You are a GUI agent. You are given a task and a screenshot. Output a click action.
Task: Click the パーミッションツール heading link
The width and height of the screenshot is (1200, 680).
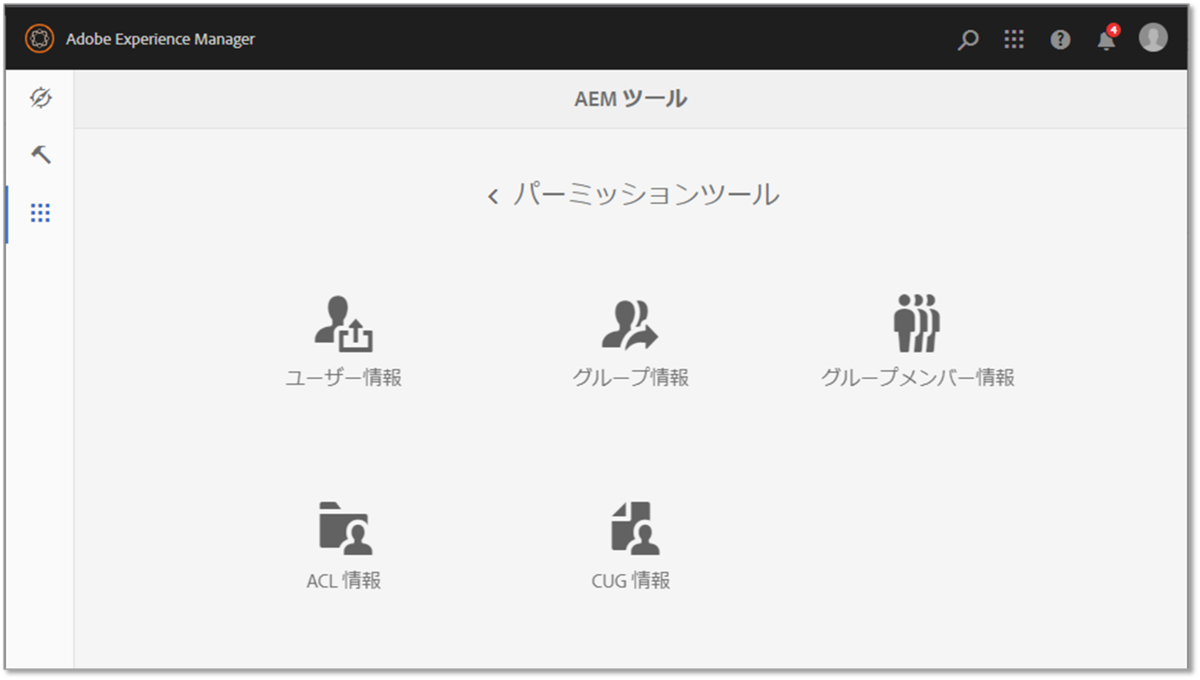(x=647, y=195)
